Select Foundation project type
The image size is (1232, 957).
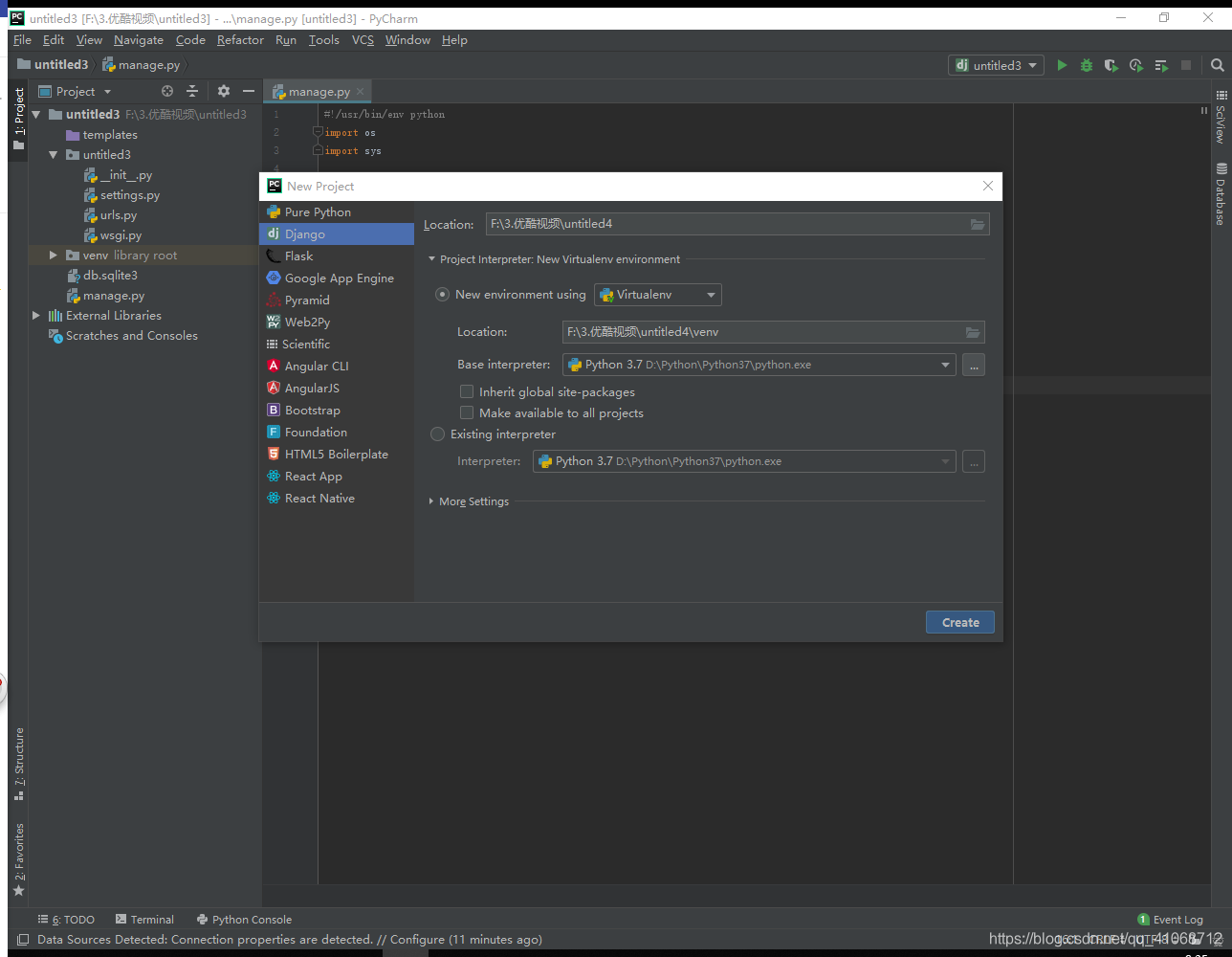click(337, 432)
